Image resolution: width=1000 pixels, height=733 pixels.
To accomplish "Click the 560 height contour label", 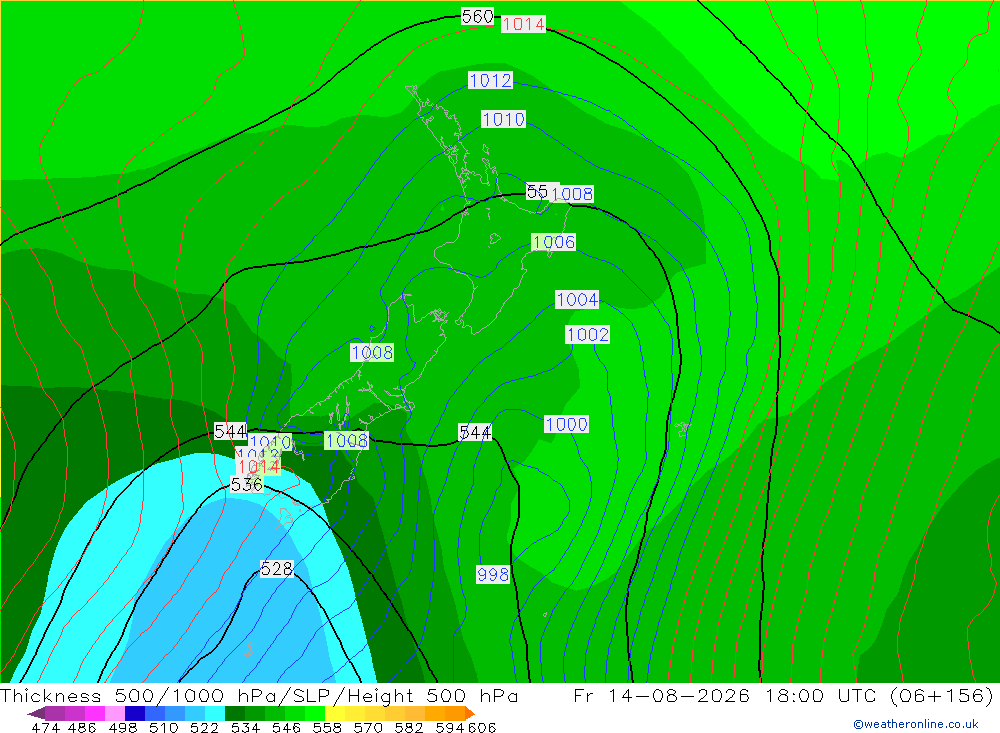I will click(x=478, y=16).
